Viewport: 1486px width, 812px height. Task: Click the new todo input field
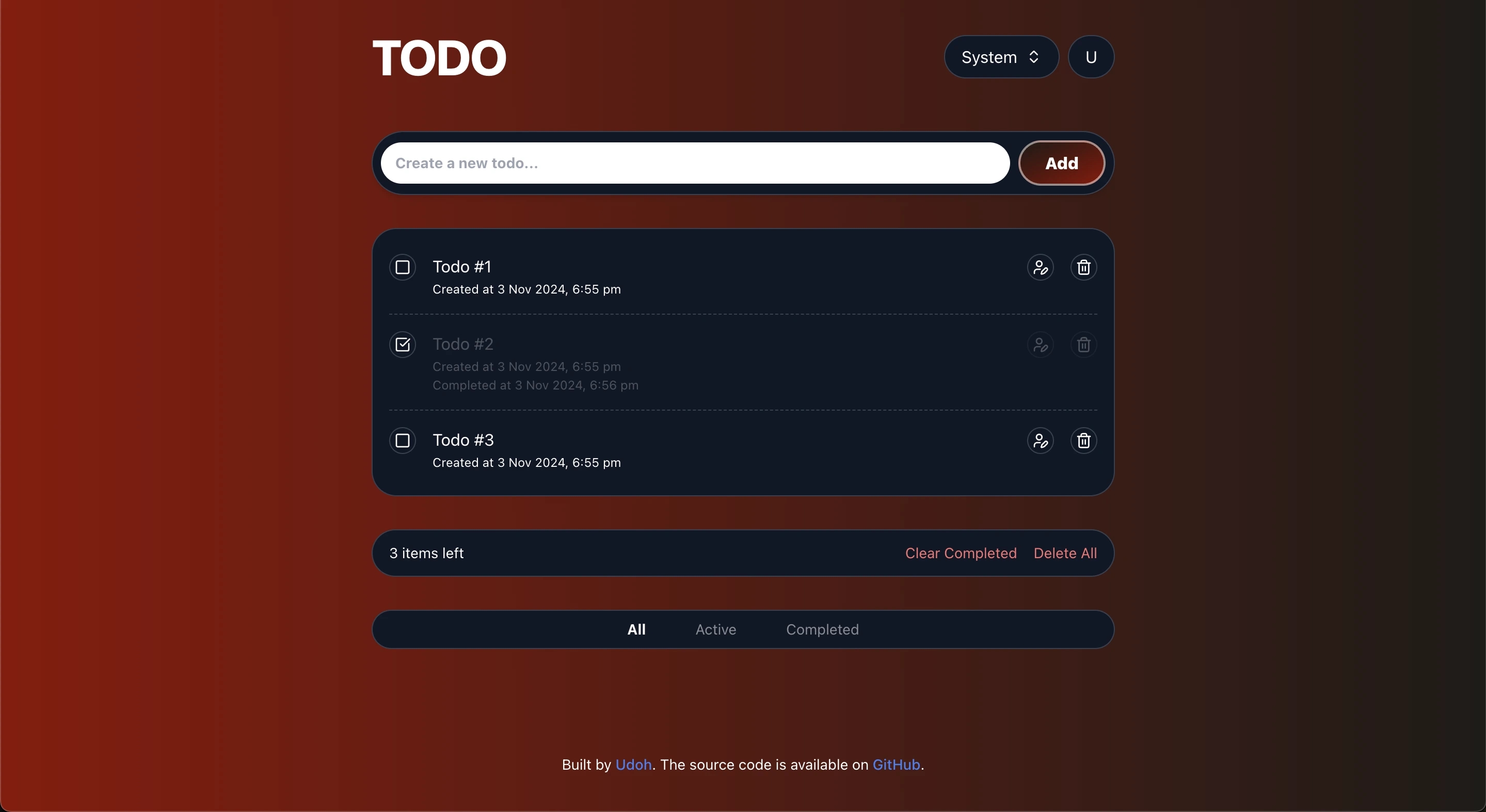pyautogui.click(x=694, y=163)
